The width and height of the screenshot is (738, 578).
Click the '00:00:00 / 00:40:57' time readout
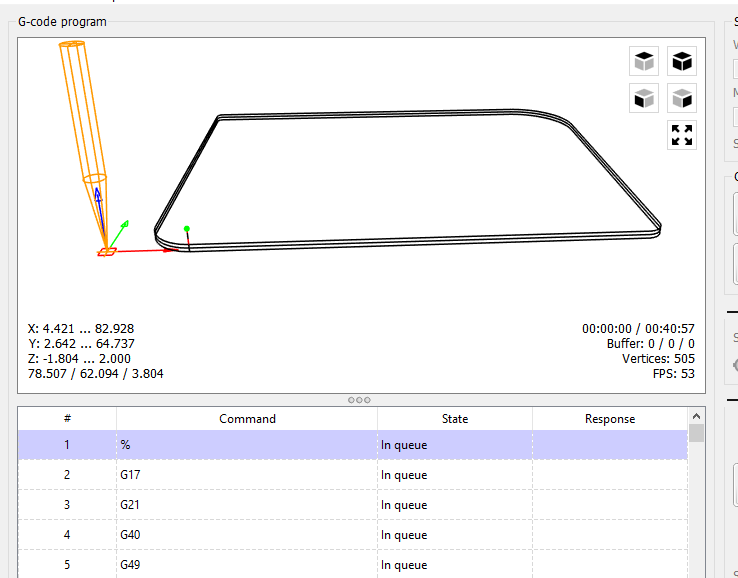point(638,329)
